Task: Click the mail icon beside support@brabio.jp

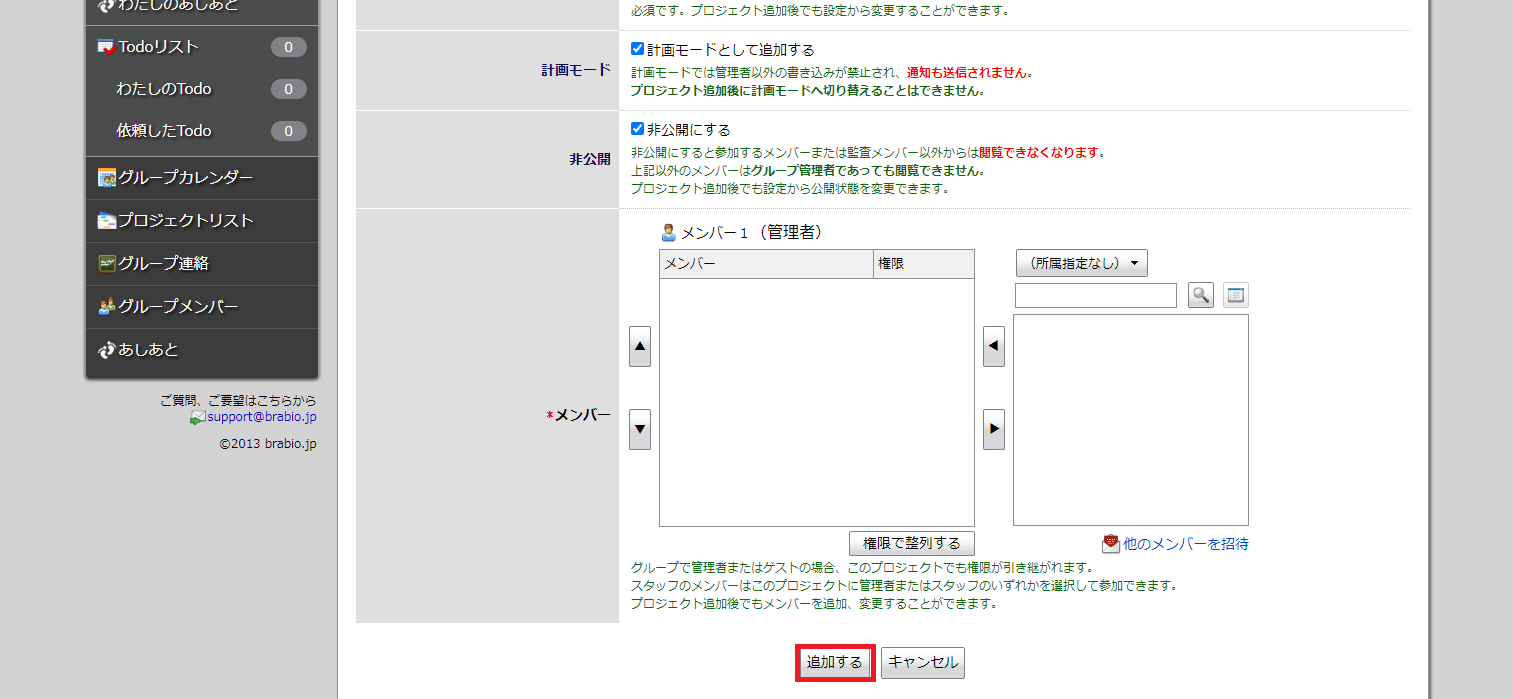Action: (x=199, y=416)
